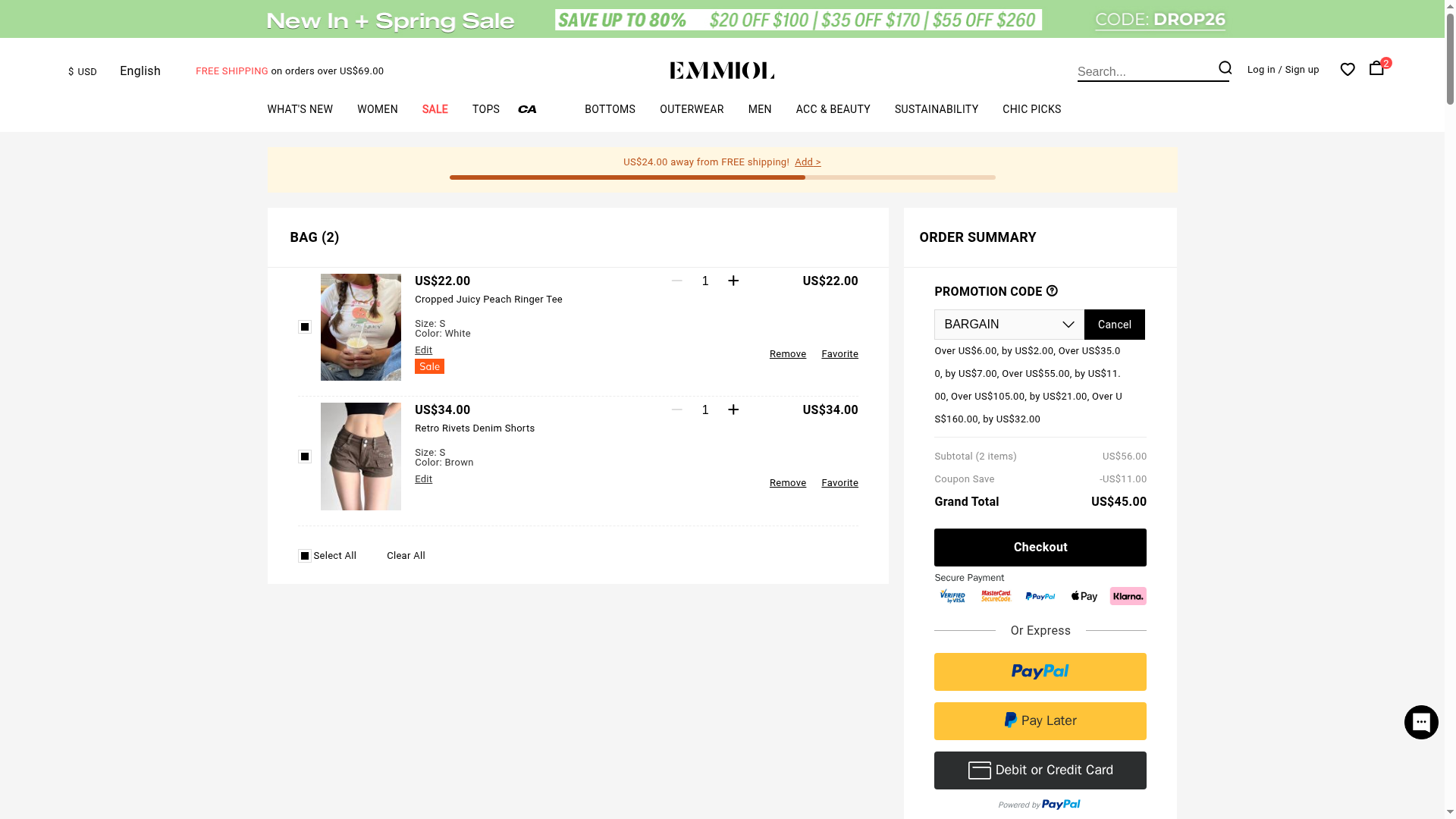Click into the Search input field
The image size is (1456, 819).
[1144, 72]
